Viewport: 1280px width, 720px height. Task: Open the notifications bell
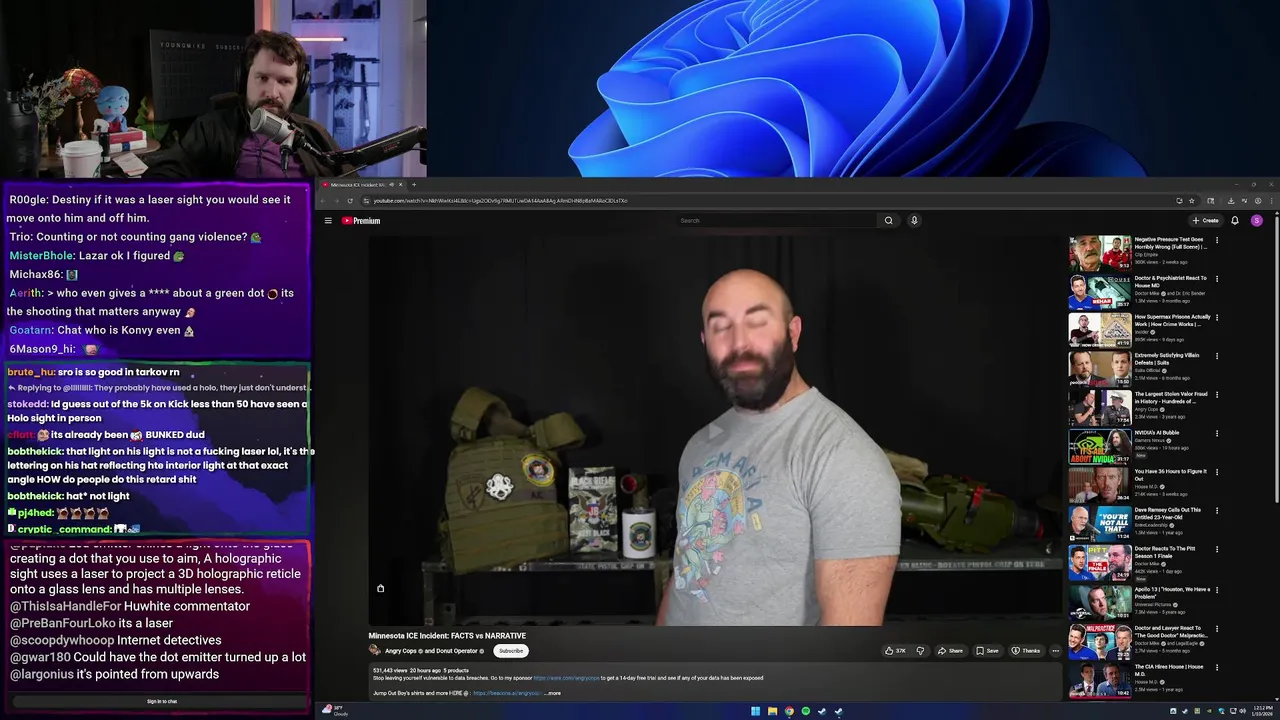[1235, 221]
